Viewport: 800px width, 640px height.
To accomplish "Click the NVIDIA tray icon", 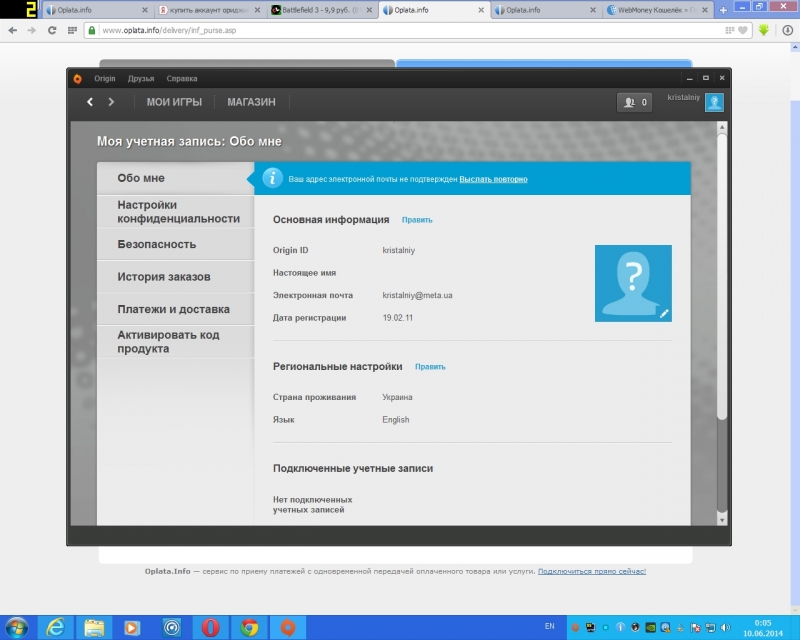I will pos(651,628).
